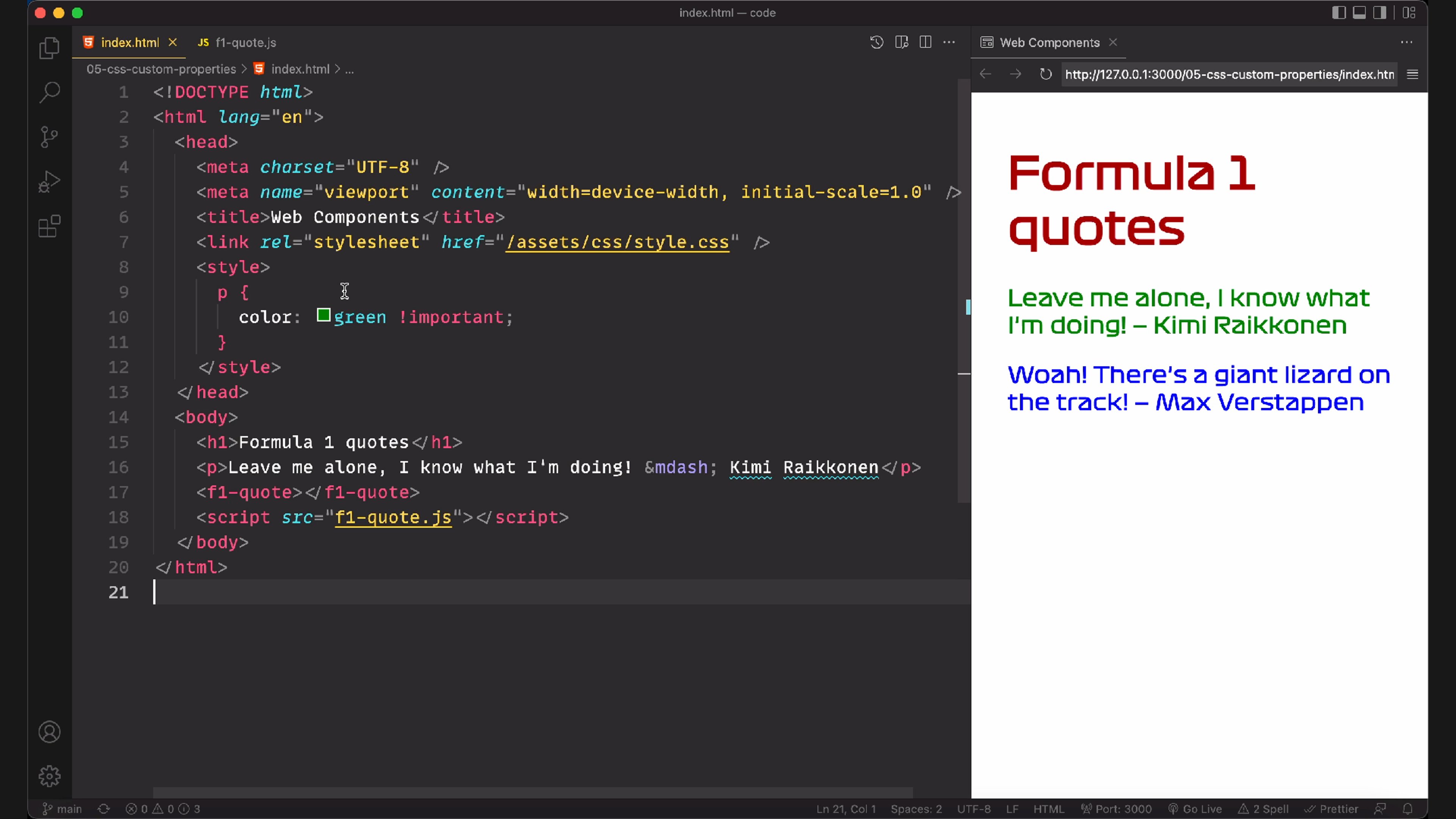Select the Web Components preview tab

click(x=1049, y=42)
